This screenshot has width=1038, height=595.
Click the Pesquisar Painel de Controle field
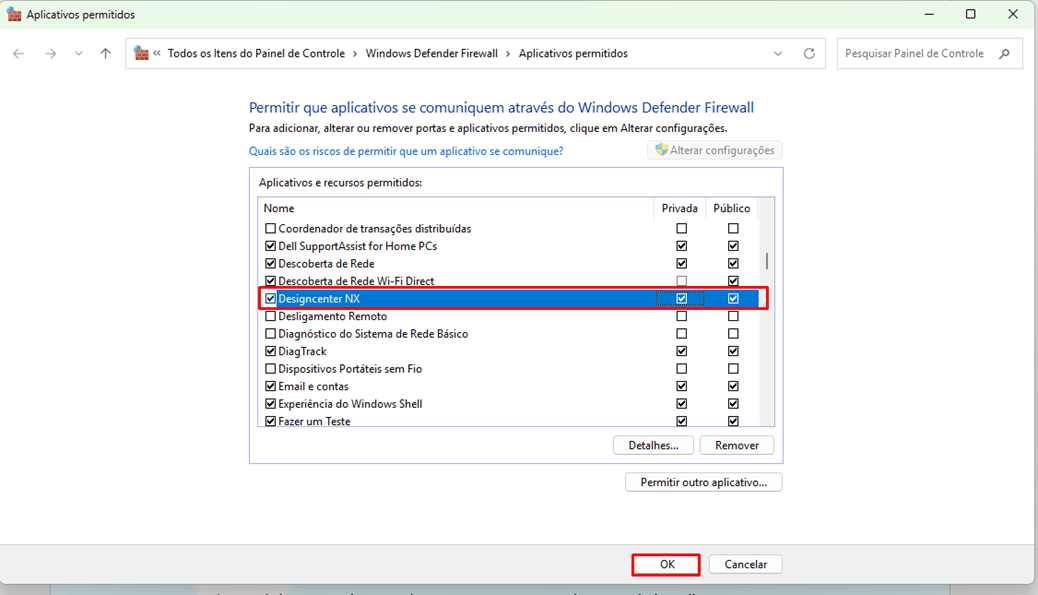[x=915, y=54]
